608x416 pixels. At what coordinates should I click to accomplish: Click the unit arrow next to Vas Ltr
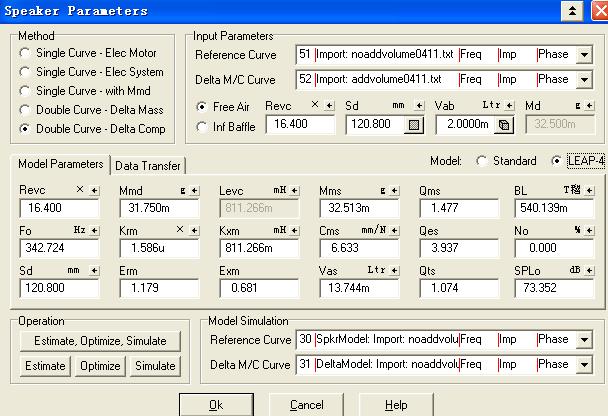coord(394,270)
